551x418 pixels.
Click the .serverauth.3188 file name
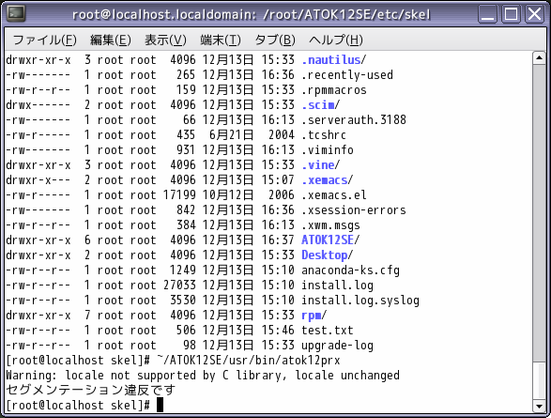354,120
